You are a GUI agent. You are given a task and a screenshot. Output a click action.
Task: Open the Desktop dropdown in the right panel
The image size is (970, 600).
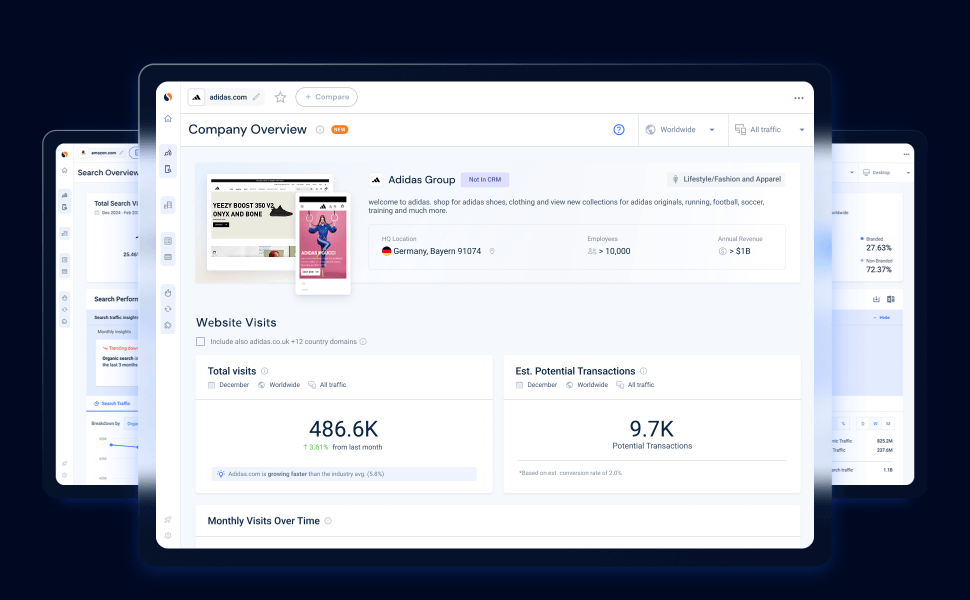pyautogui.click(x=886, y=173)
